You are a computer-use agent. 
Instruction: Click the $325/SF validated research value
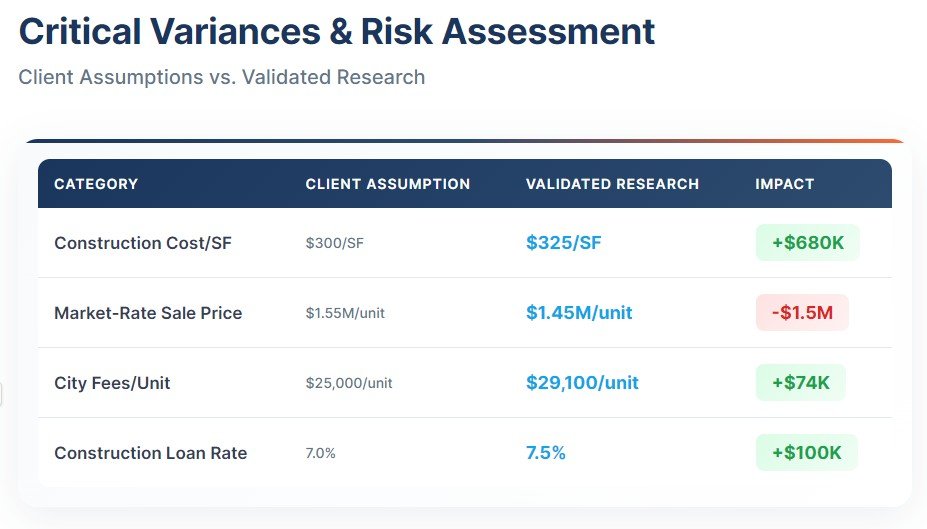tap(564, 243)
